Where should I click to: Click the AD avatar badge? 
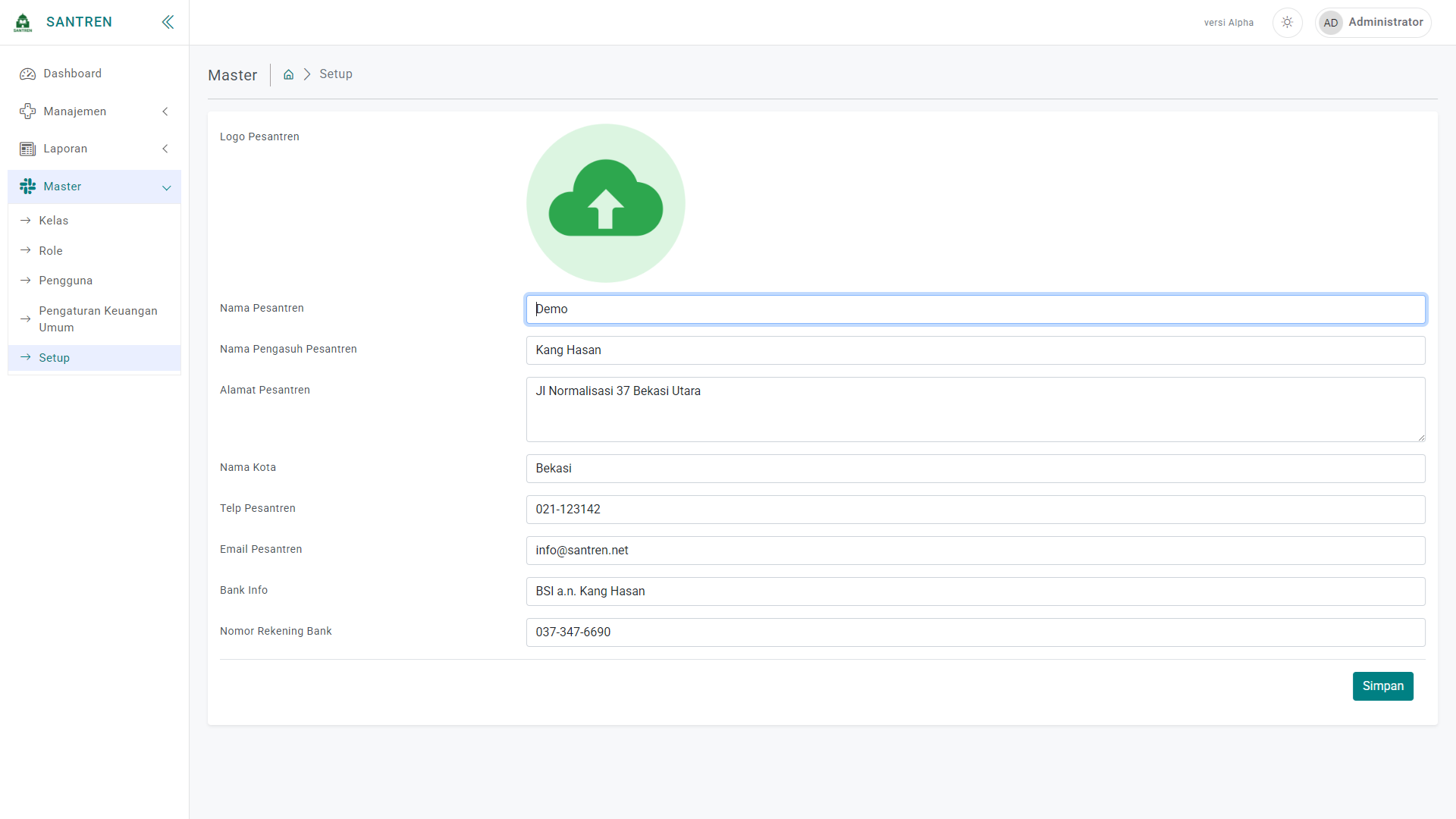coord(1330,23)
